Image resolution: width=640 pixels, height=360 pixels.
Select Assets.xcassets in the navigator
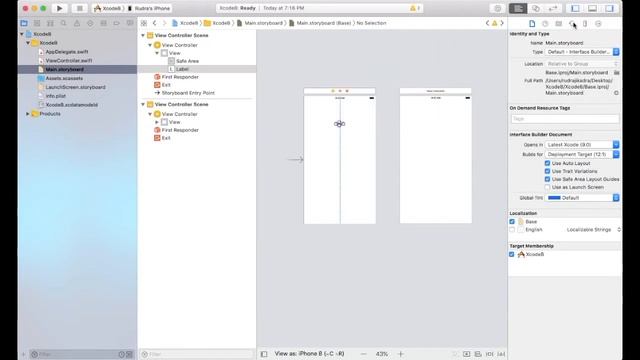[64, 78]
